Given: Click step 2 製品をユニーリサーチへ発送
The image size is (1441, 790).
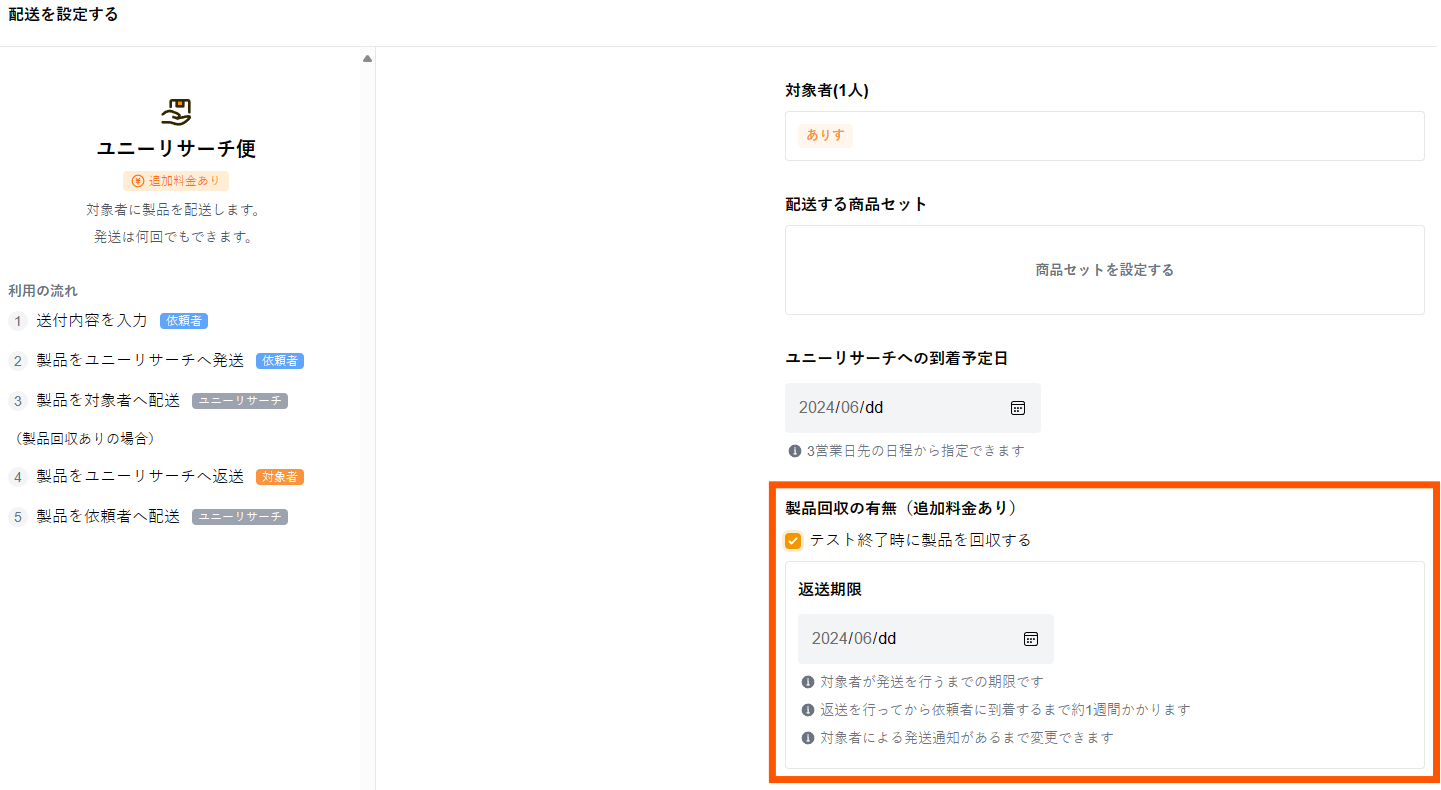Looking at the screenshot, I should (140, 361).
